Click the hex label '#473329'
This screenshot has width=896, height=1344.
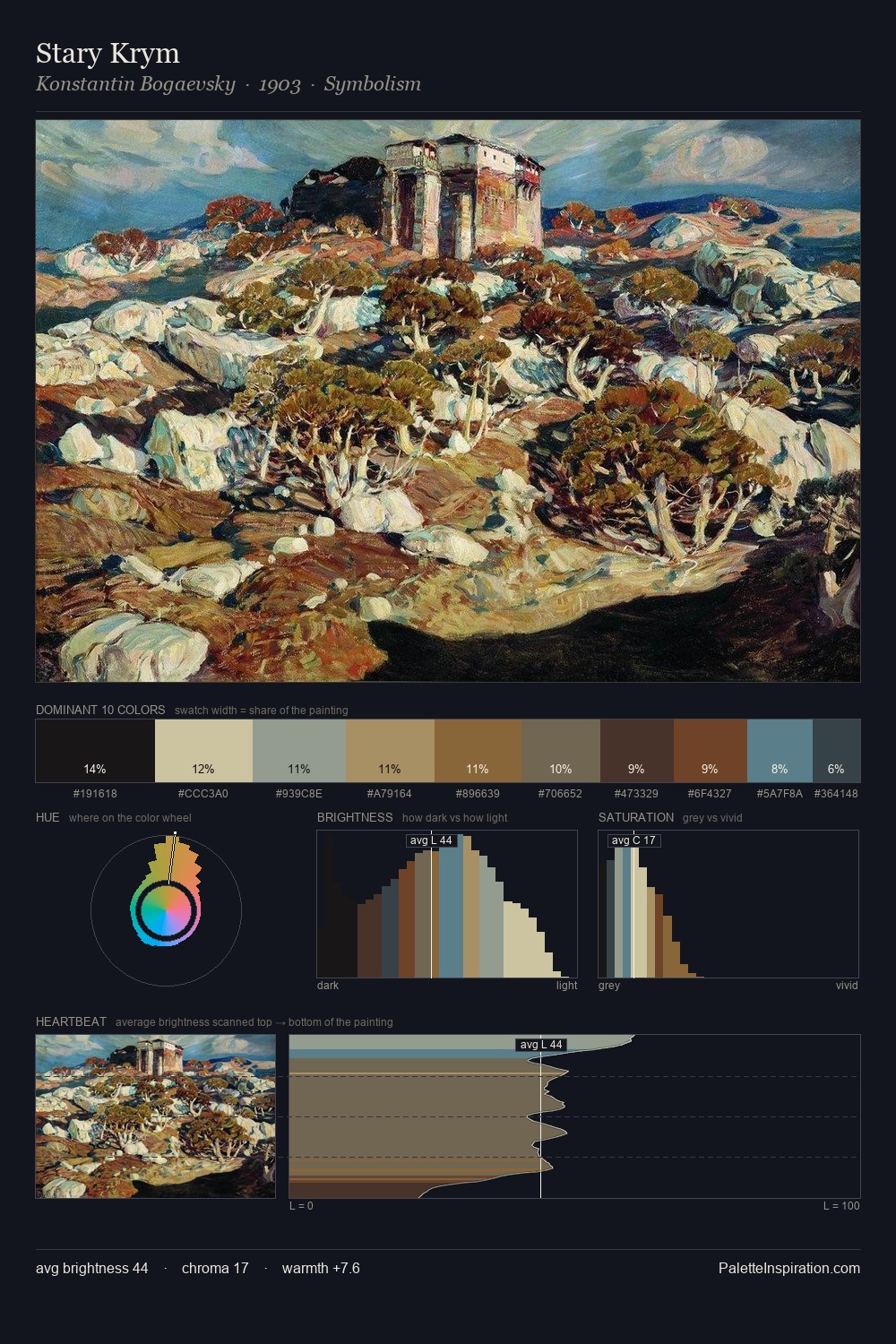637,793
